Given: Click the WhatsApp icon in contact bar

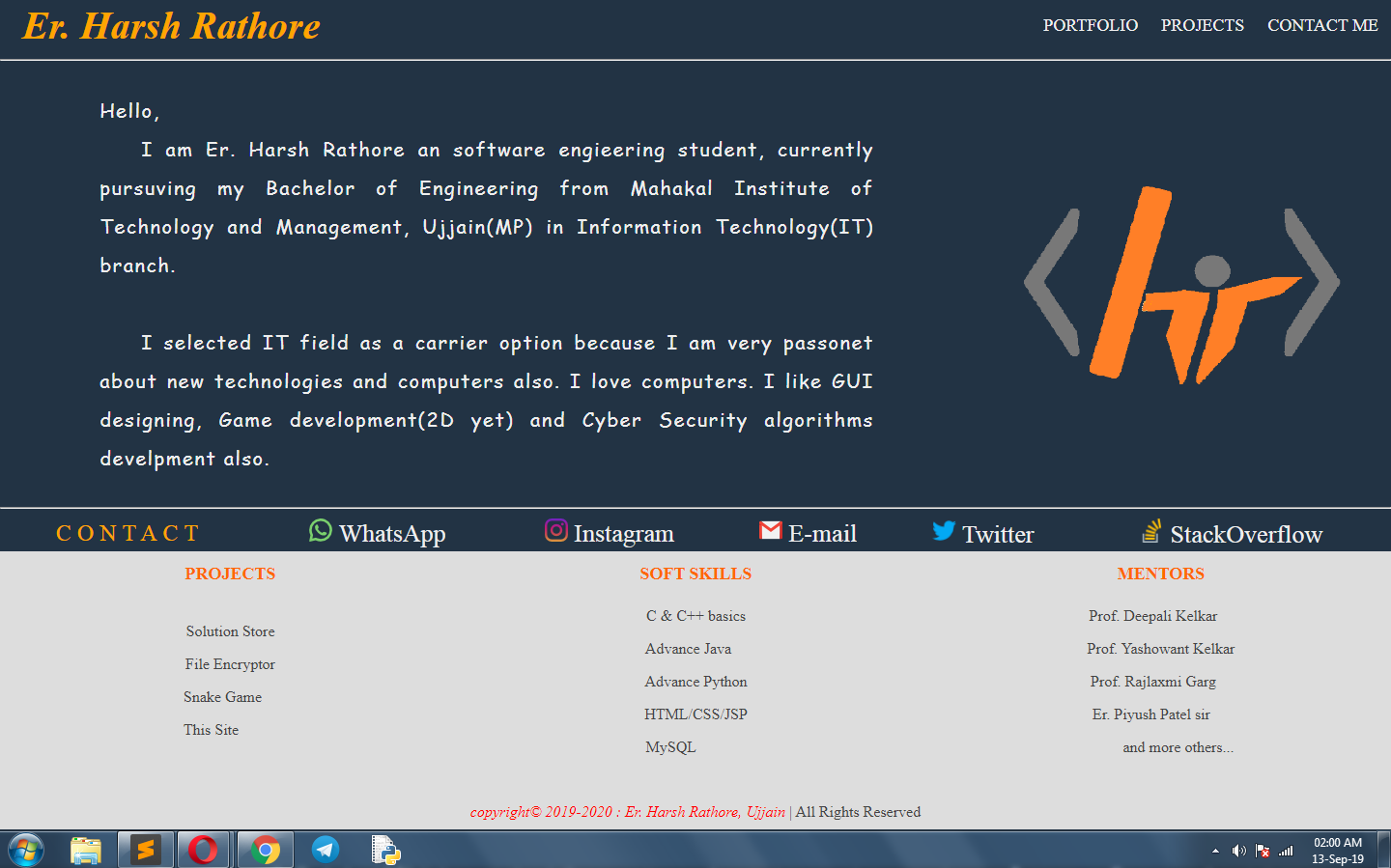Looking at the screenshot, I should pyautogui.click(x=321, y=531).
